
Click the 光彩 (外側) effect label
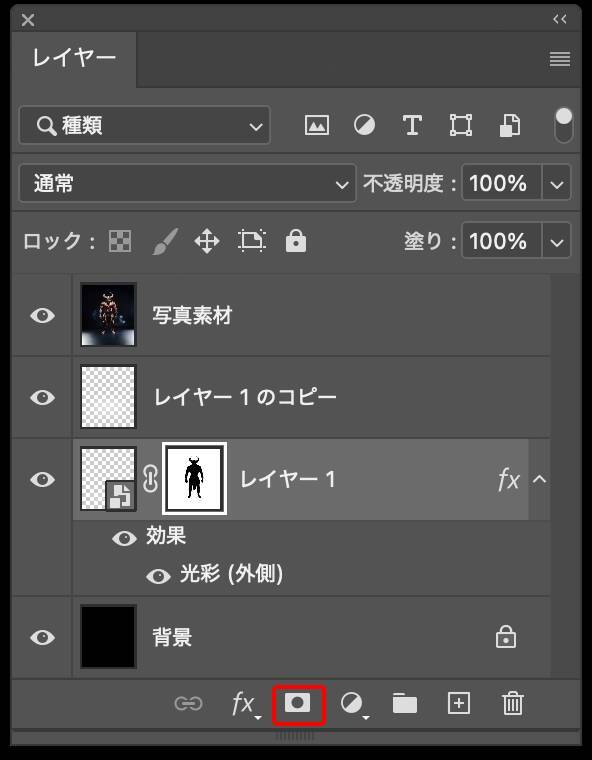(x=231, y=575)
